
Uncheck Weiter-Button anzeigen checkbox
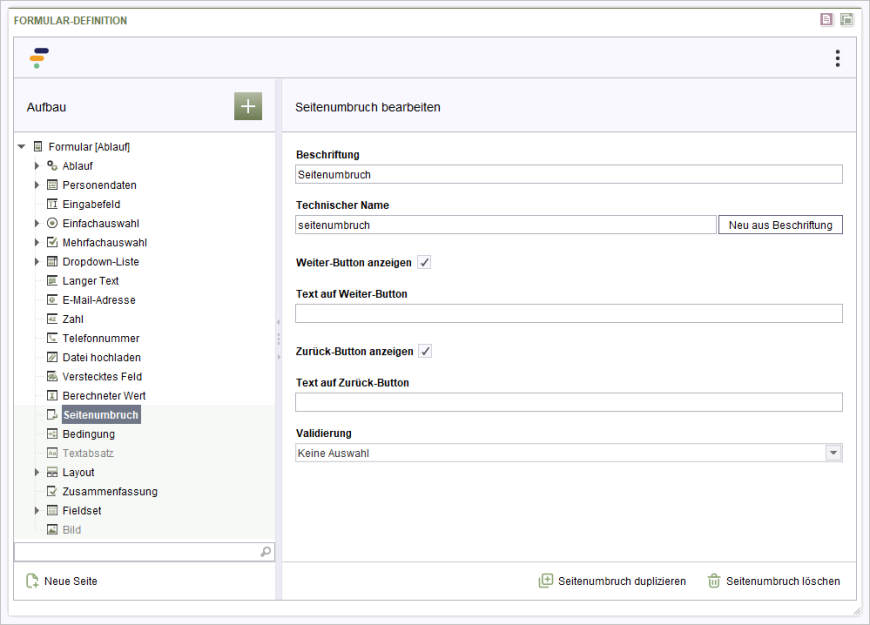point(424,262)
